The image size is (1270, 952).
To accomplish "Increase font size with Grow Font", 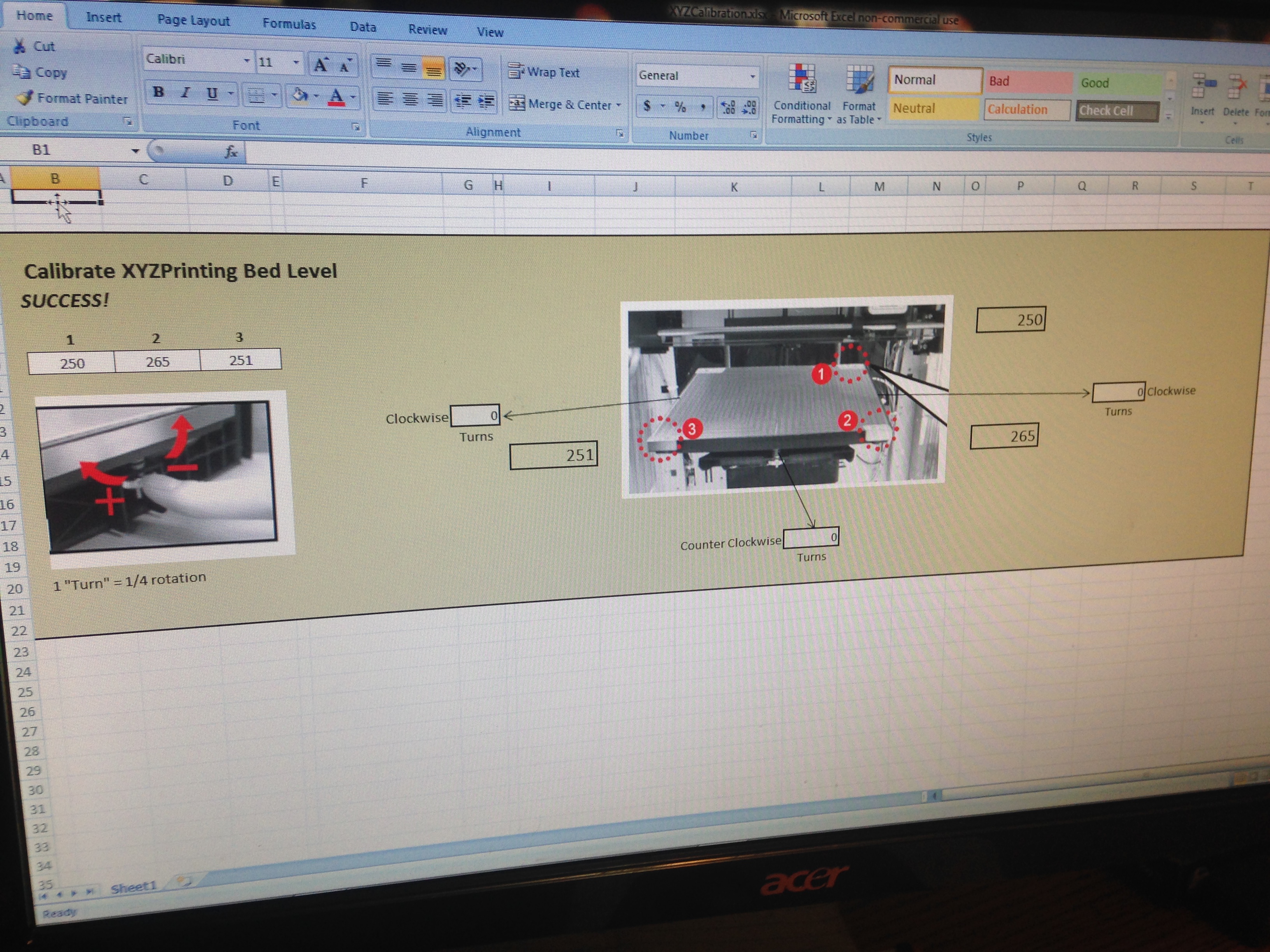I will pyautogui.click(x=320, y=64).
